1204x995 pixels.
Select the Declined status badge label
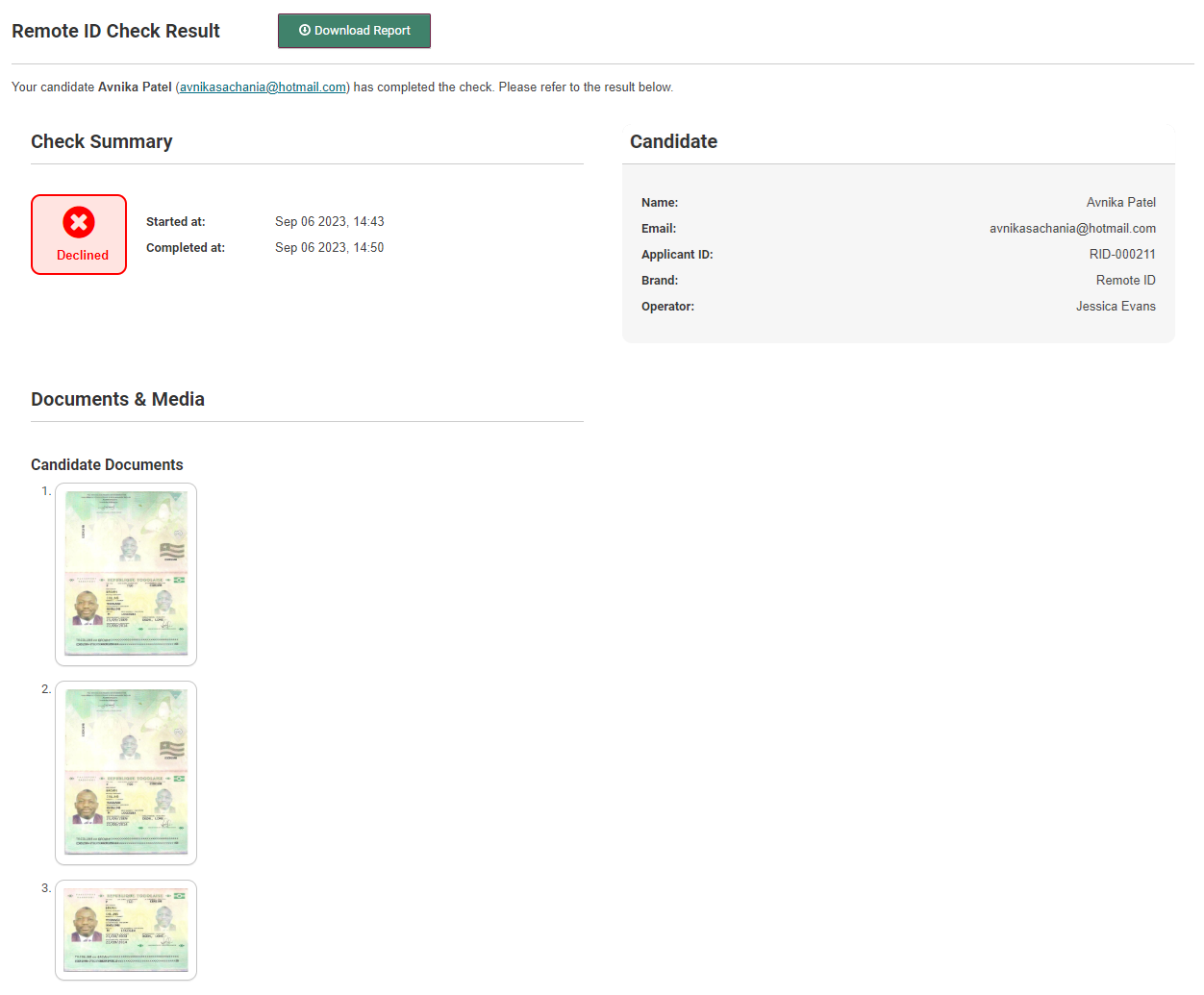(83, 256)
